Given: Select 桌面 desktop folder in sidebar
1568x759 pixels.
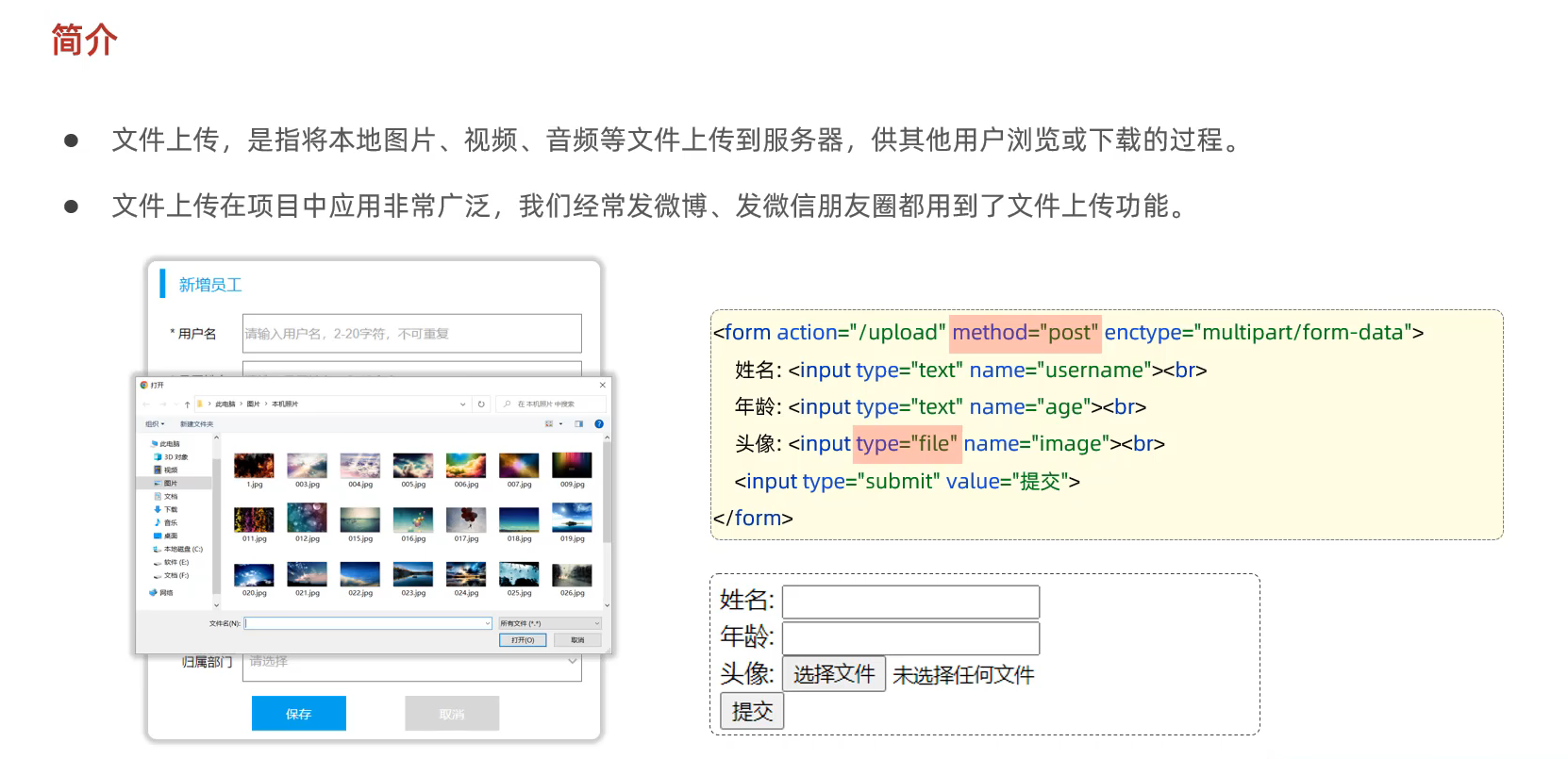Looking at the screenshot, I should click(x=170, y=536).
